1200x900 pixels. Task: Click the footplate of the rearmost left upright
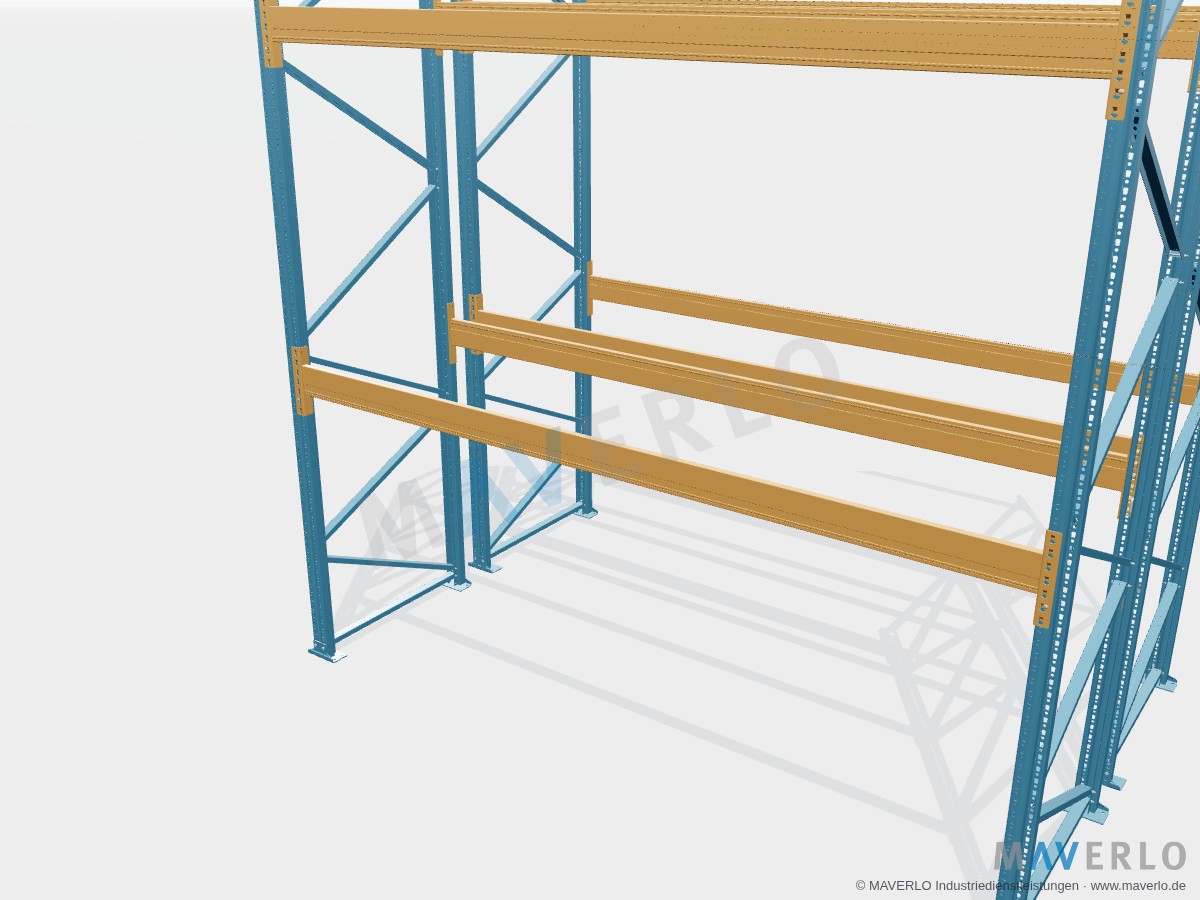tap(588, 512)
